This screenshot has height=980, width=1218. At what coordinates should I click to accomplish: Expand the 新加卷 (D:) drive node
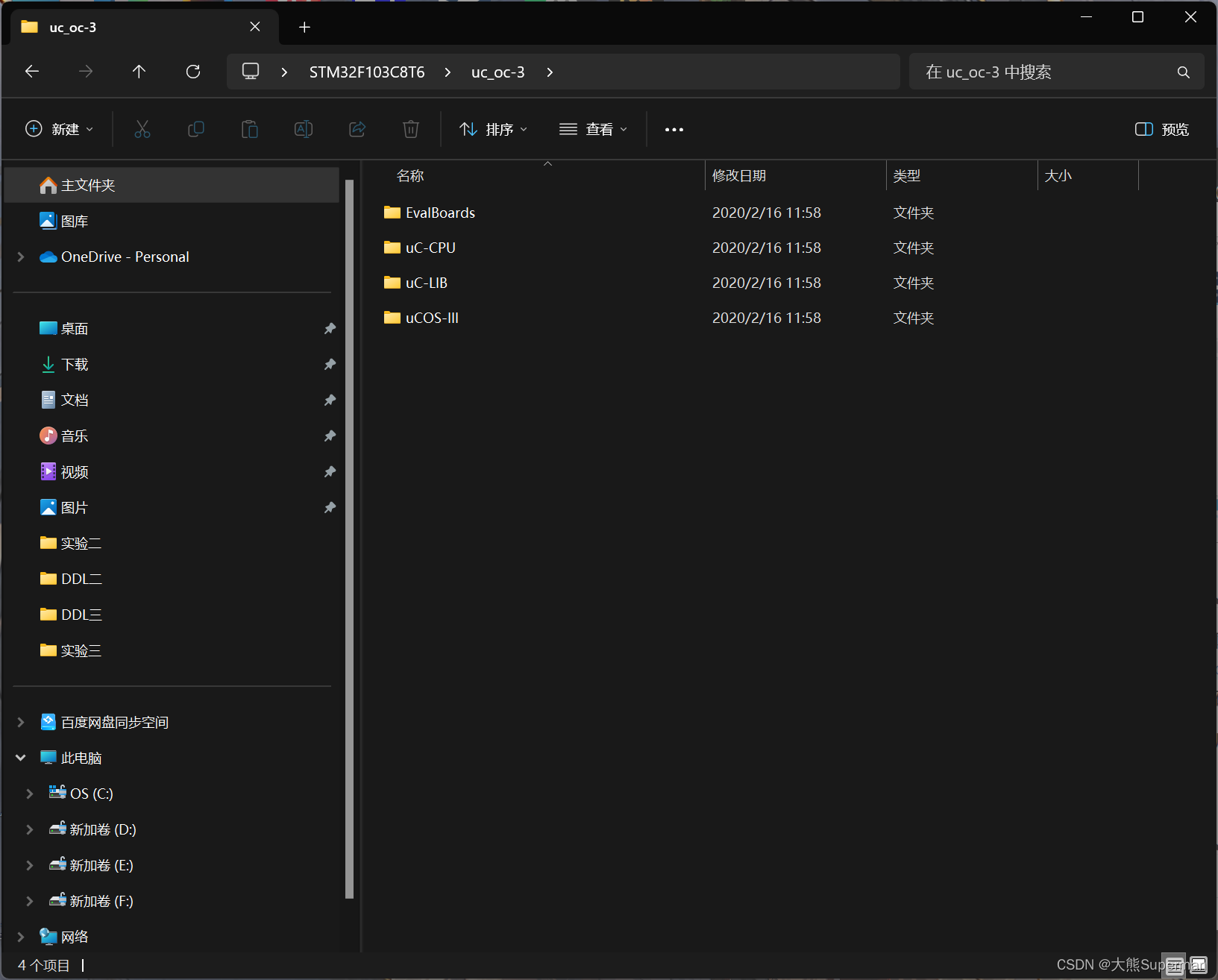point(30,829)
